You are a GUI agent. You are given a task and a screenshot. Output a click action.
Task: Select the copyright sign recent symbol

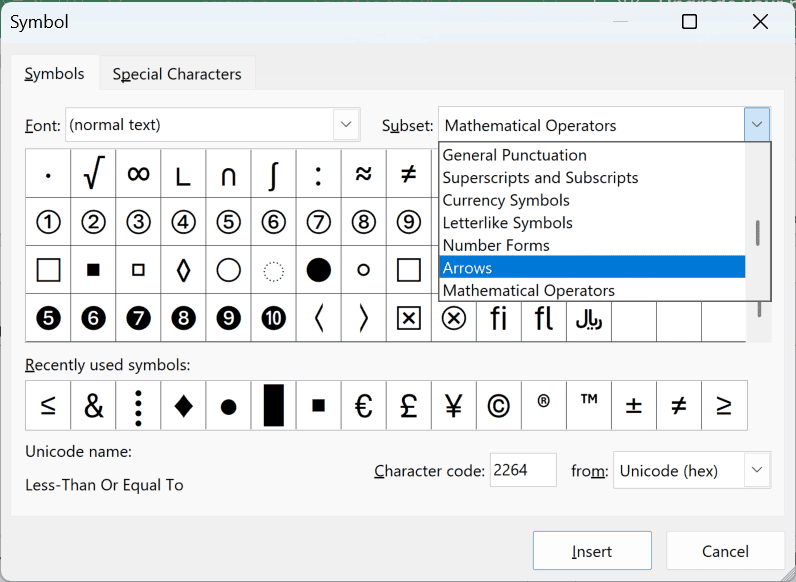[499, 405]
